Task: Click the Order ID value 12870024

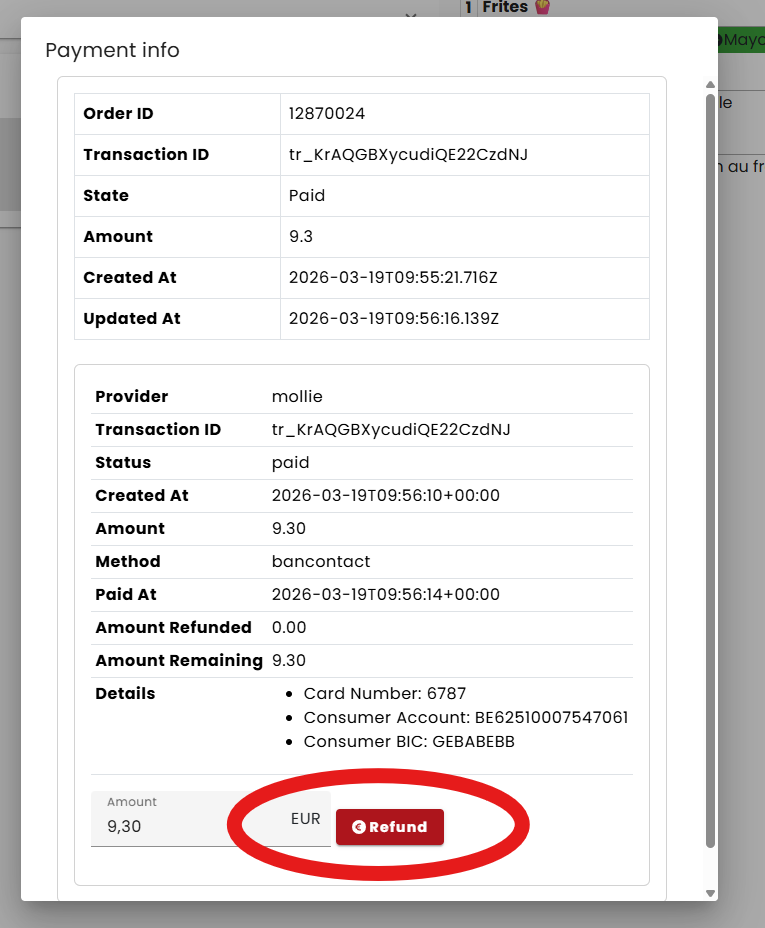Action: point(326,114)
